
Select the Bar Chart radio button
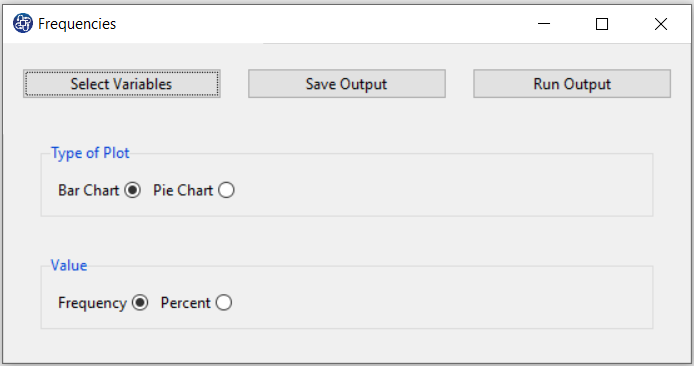click(x=132, y=190)
